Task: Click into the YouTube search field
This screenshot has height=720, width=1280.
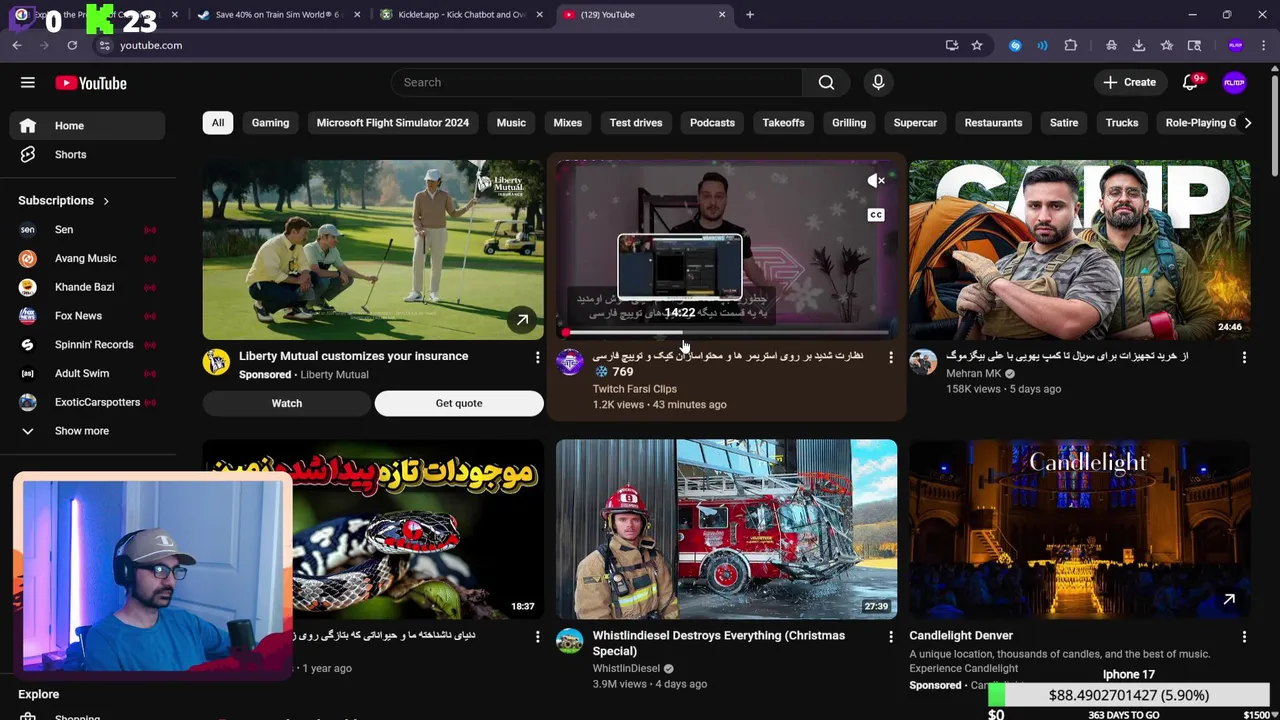Action: [x=597, y=82]
